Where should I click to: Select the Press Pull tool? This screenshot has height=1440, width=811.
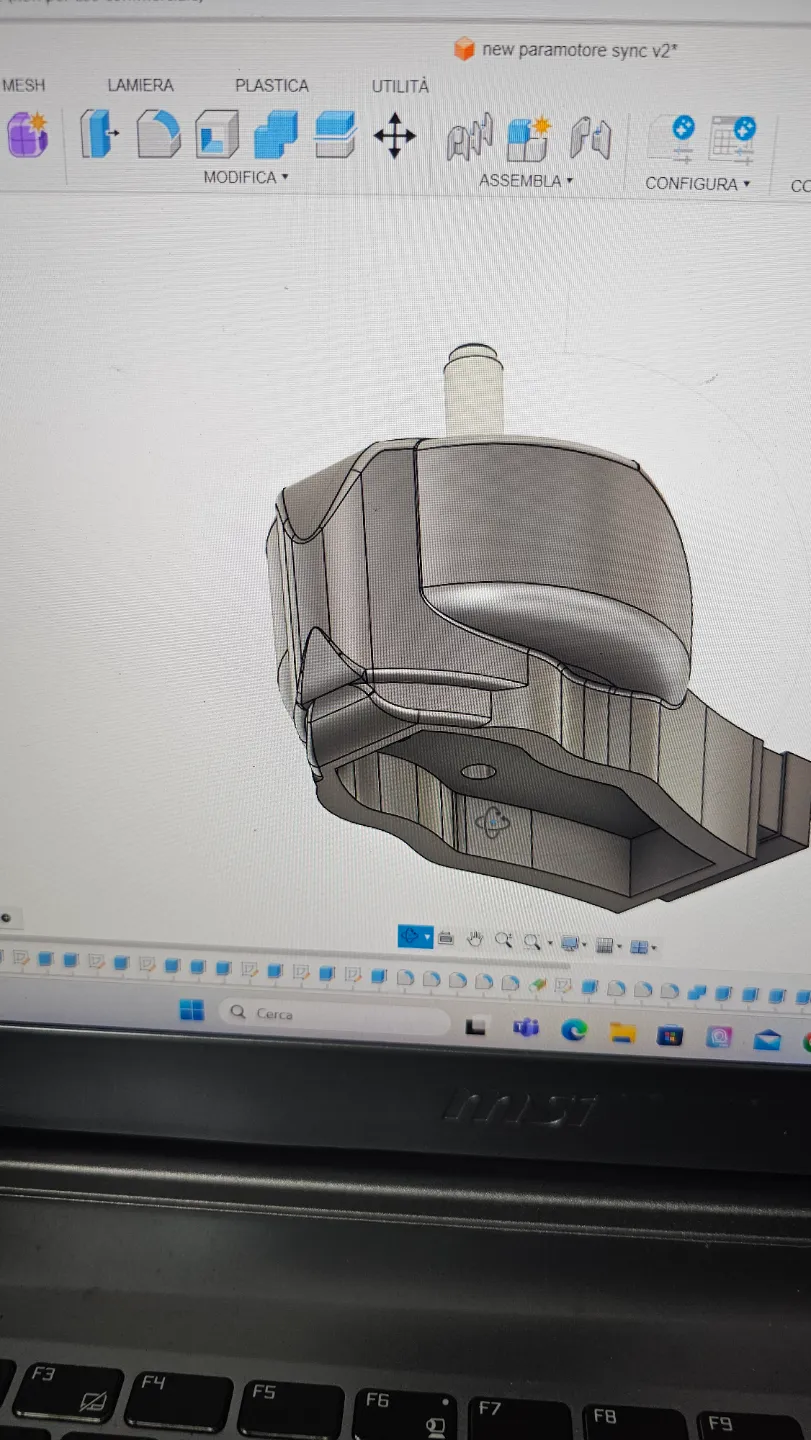click(x=99, y=134)
